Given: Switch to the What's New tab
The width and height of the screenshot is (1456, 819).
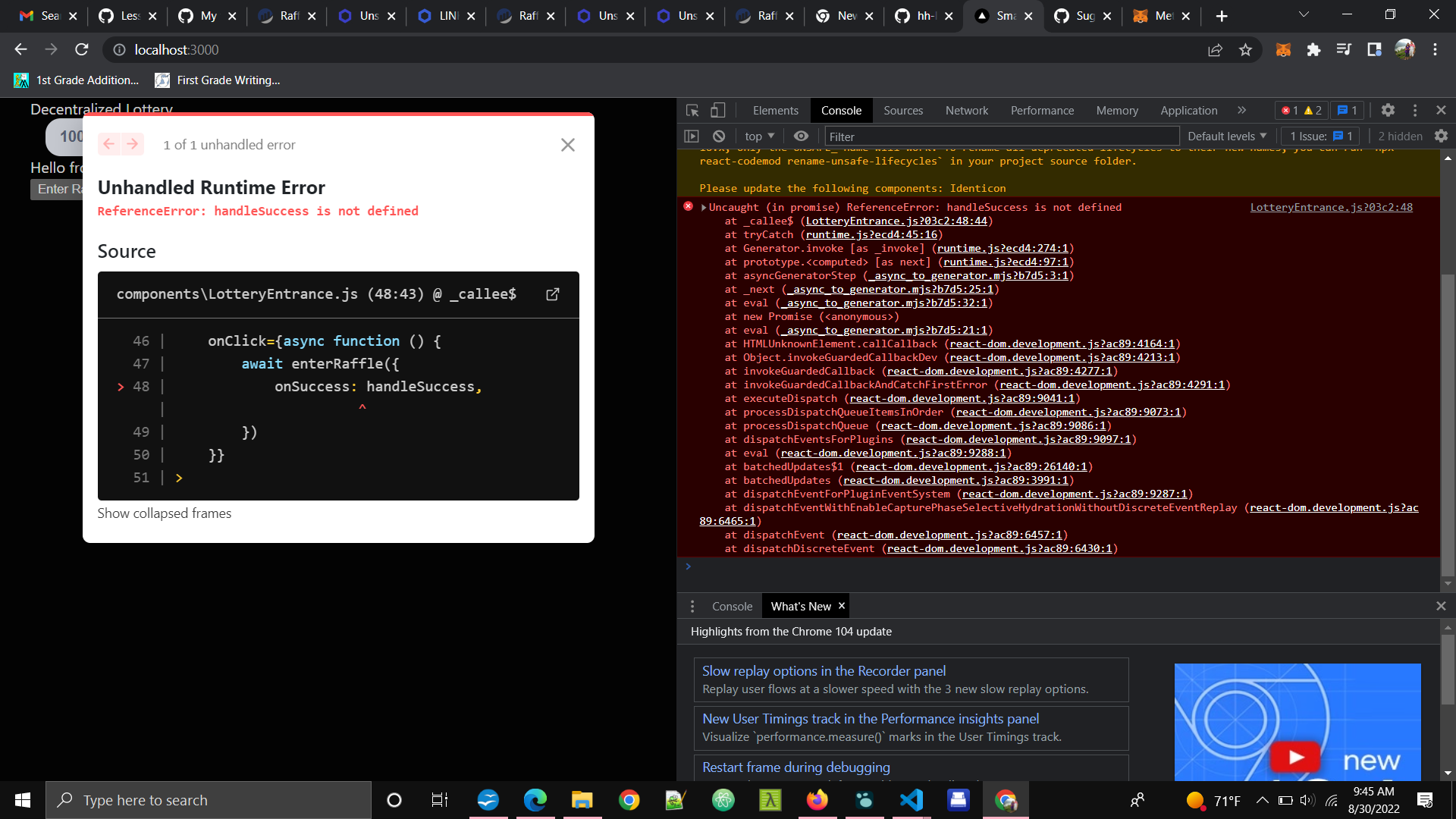Looking at the screenshot, I should (801, 606).
